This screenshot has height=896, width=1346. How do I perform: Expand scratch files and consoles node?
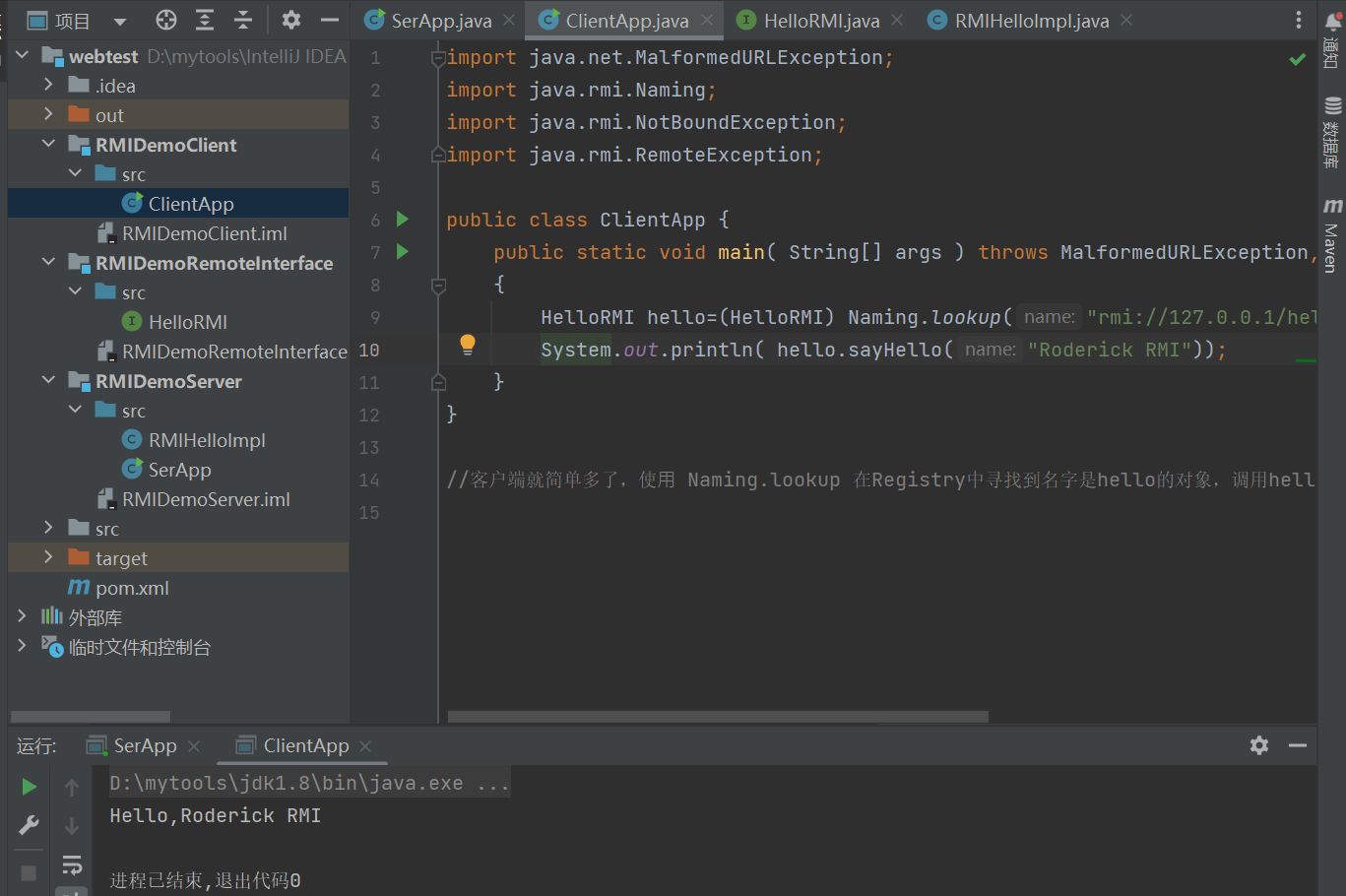point(23,647)
